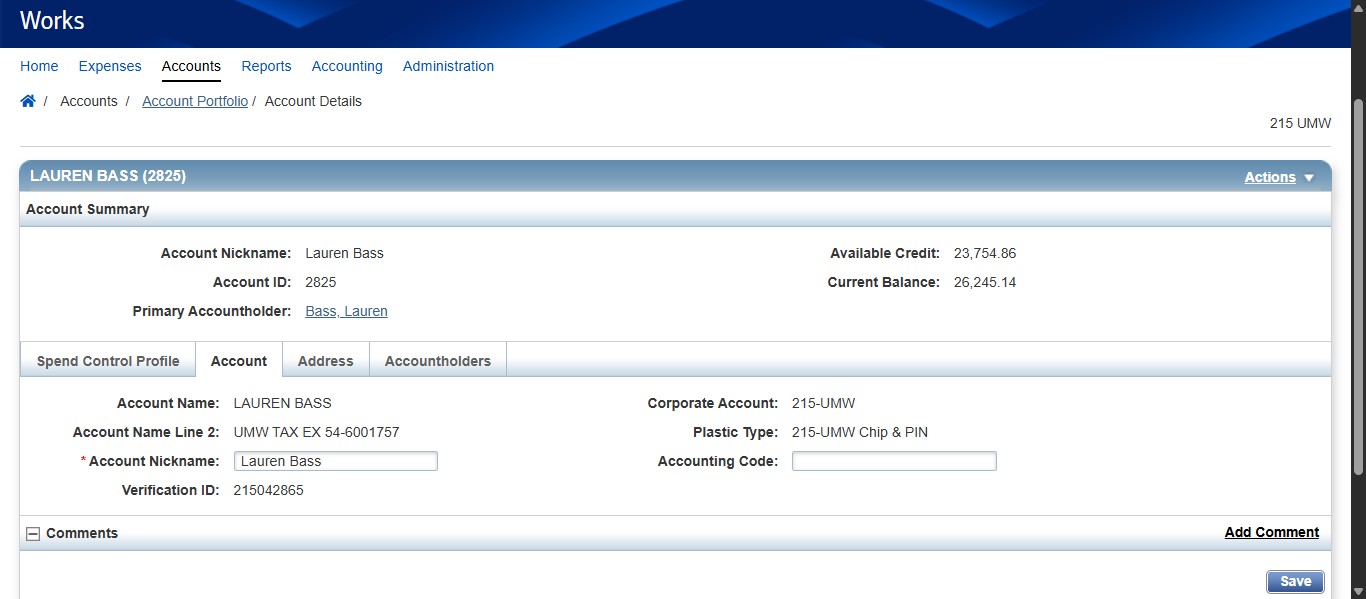Switch to the Spend Control Profile tab
Viewport: 1366px width, 599px height.
(x=108, y=361)
